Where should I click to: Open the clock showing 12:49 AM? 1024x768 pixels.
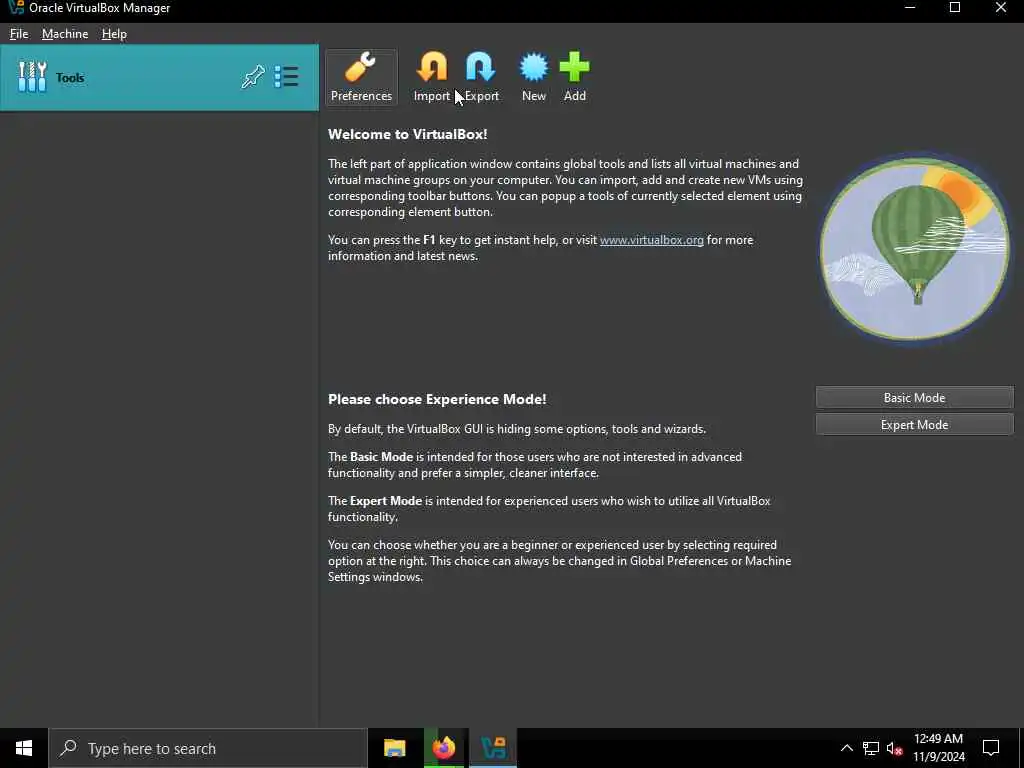click(938, 748)
